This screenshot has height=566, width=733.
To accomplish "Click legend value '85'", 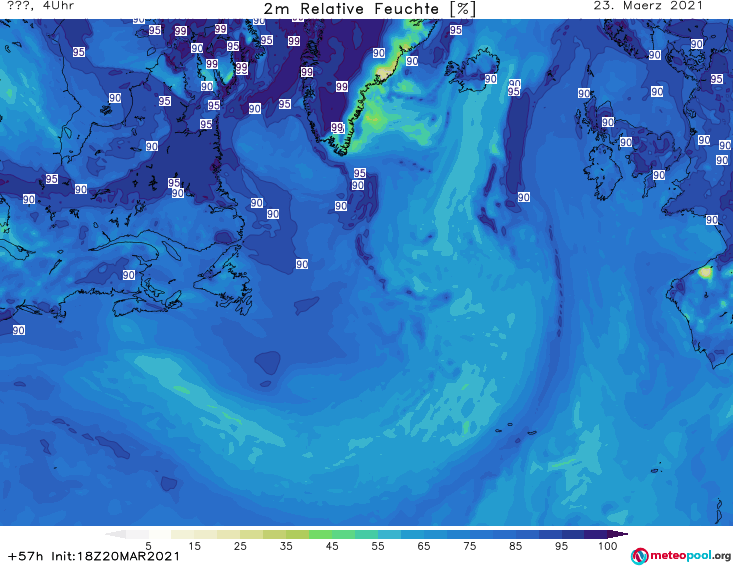I will (x=515, y=546).
